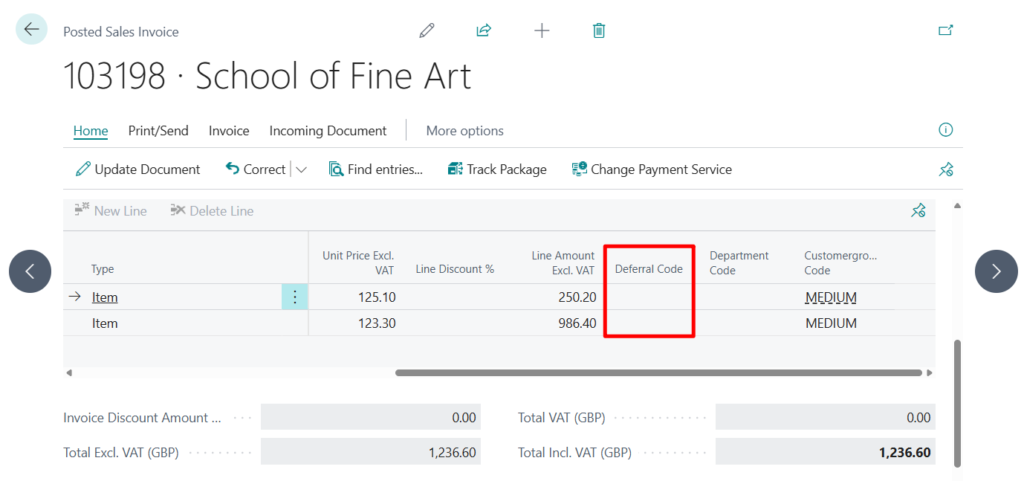Click the information circle icon
This screenshot has width=1024, height=481.
tap(945, 130)
